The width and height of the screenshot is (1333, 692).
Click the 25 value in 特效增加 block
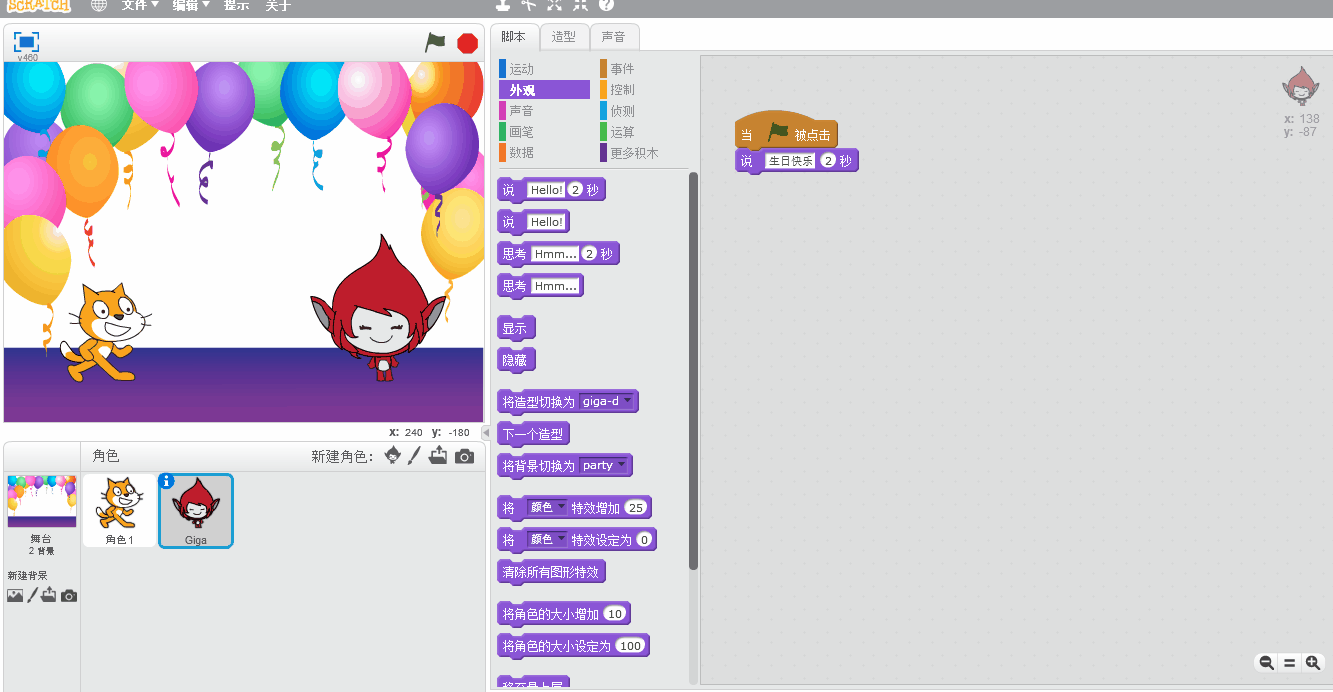636,508
